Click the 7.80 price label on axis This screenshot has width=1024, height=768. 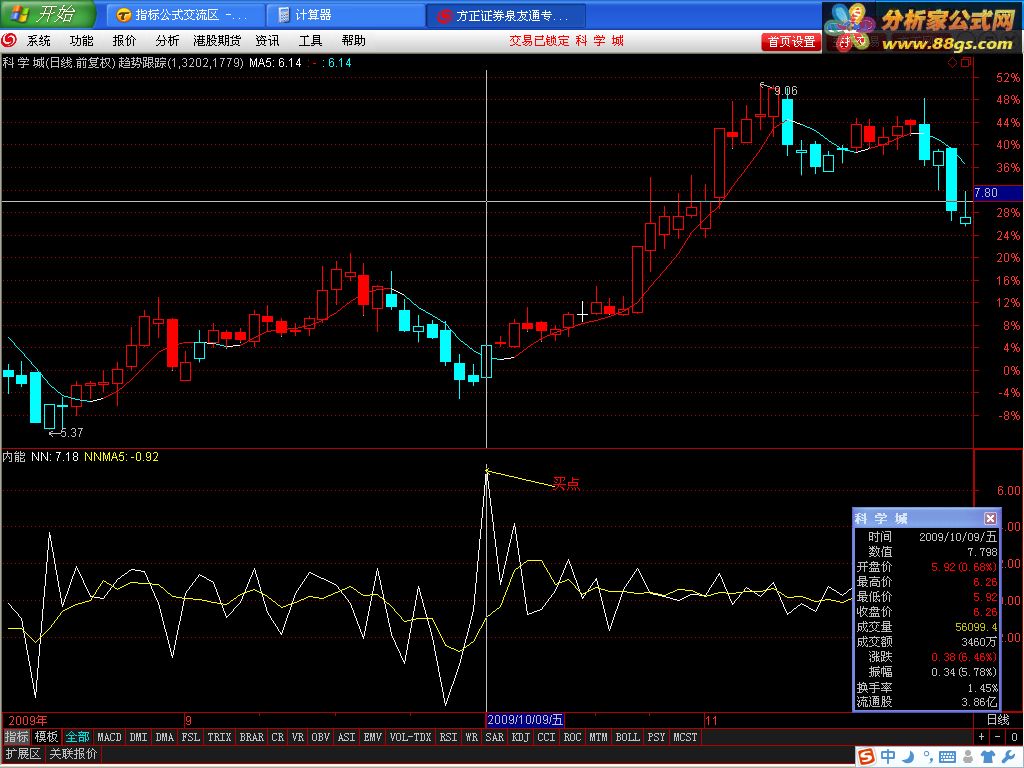(986, 193)
